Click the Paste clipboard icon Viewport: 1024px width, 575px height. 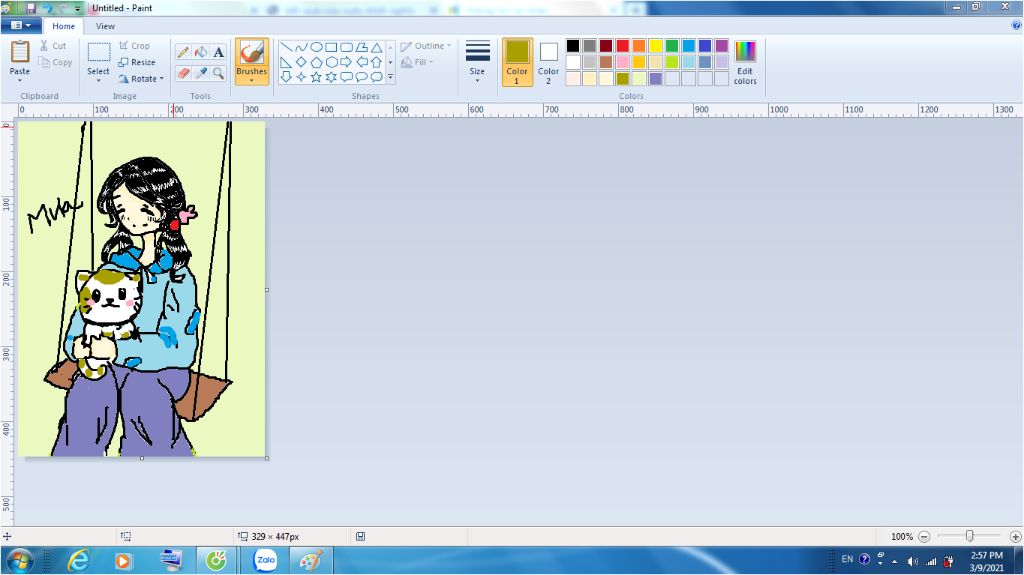pos(20,52)
